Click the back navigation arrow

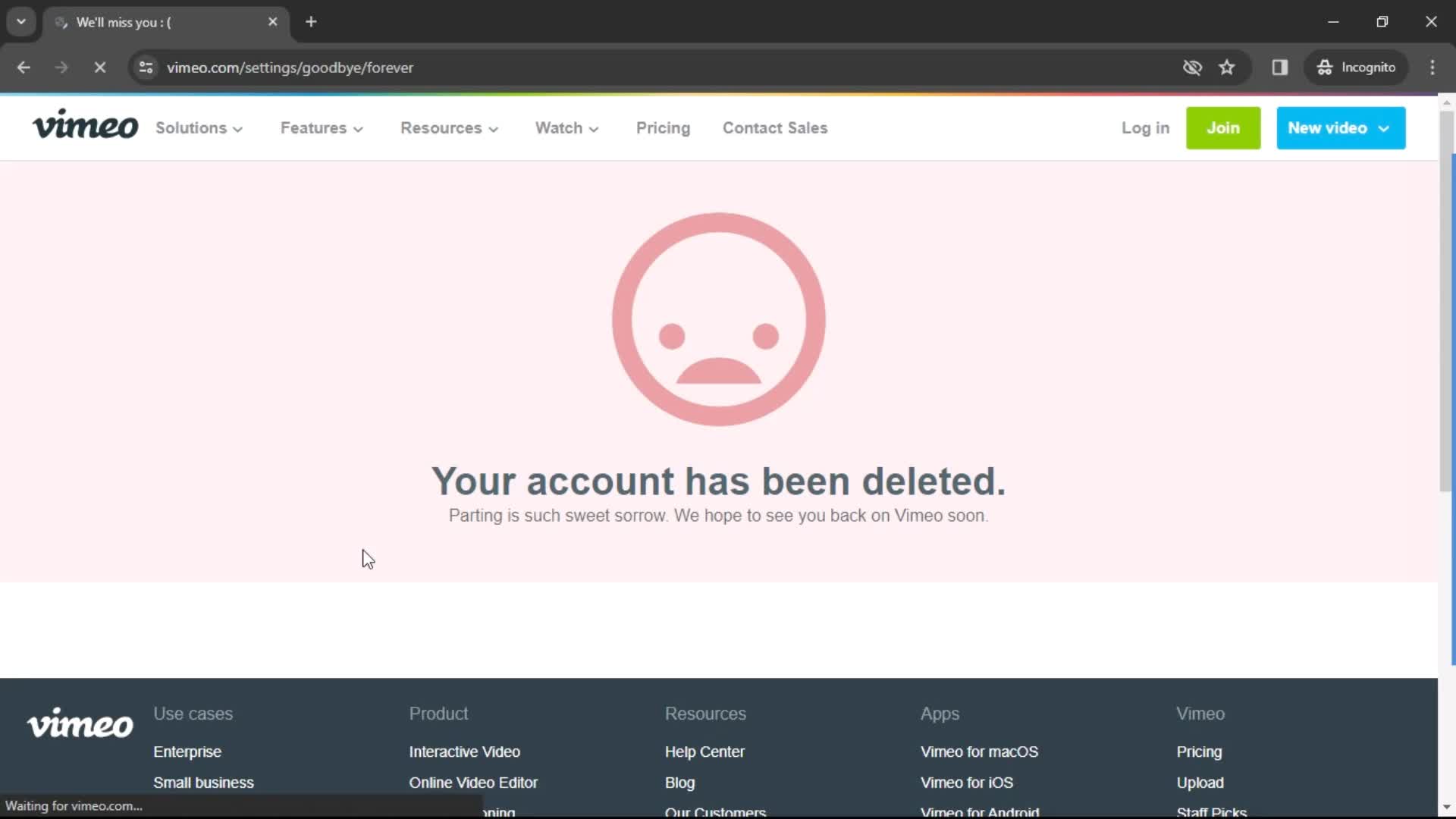pyautogui.click(x=23, y=67)
